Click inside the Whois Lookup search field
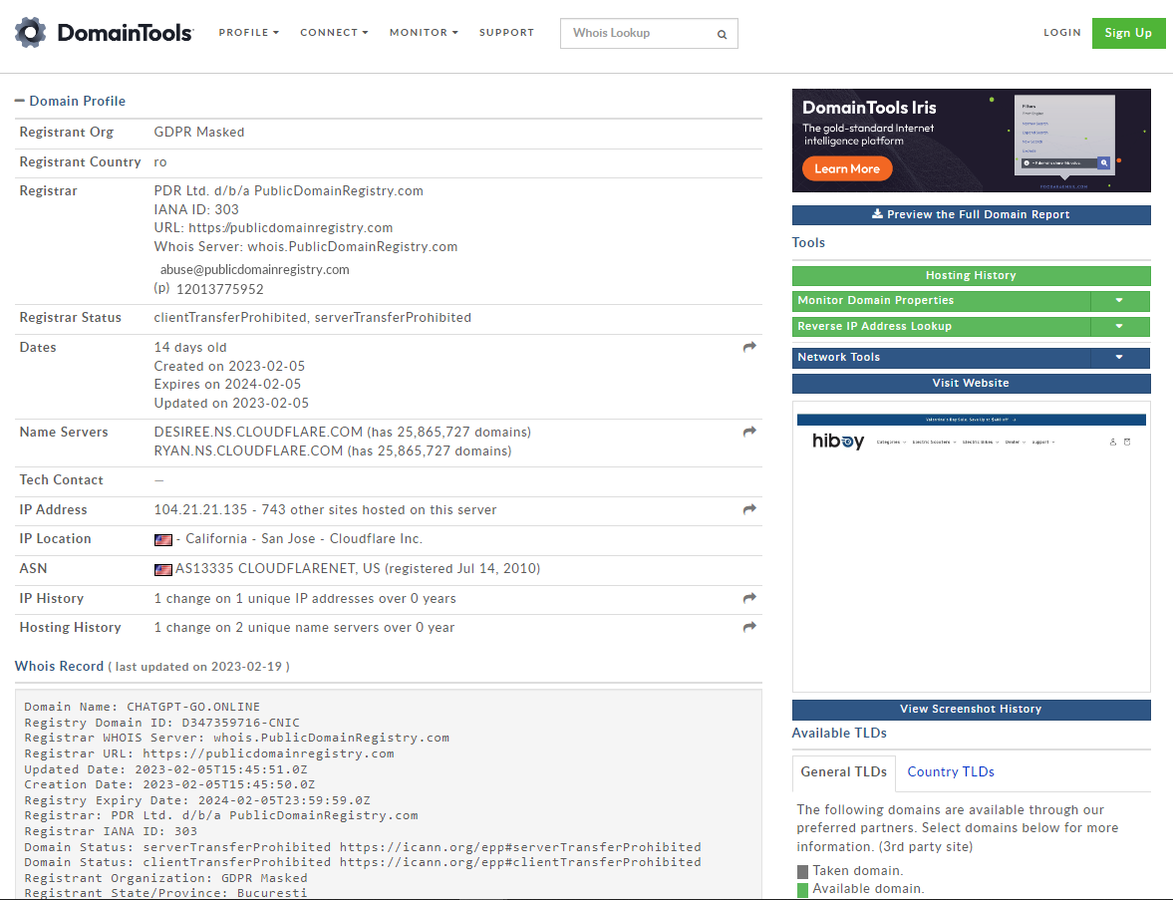1173x900 pixels. 638,33
